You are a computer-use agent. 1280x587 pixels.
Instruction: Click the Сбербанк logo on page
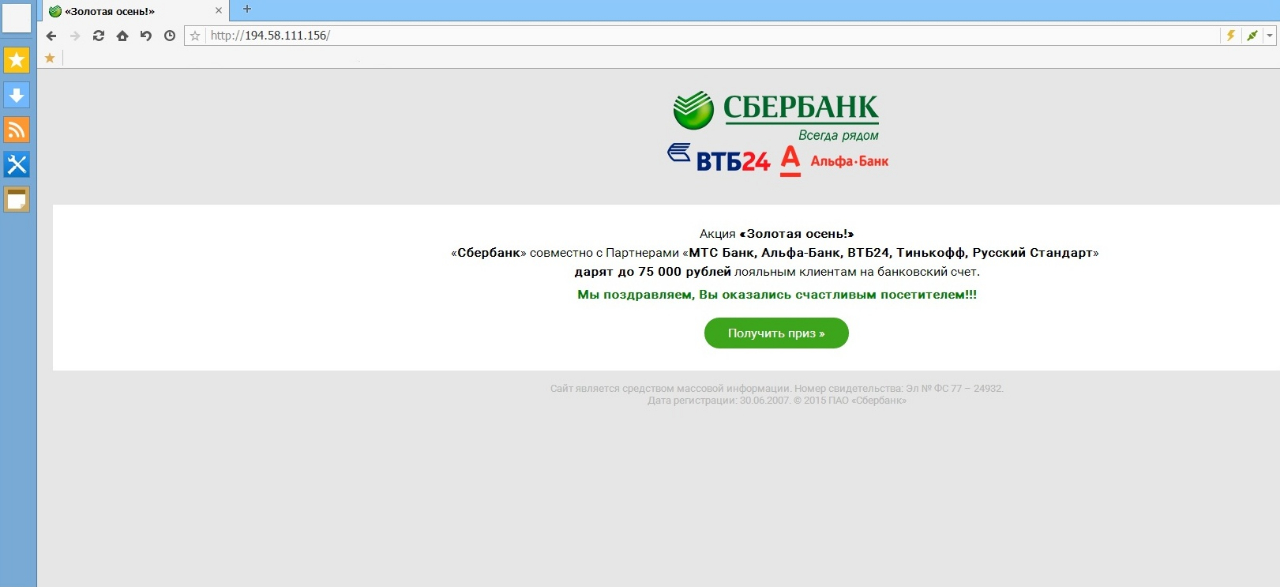click(x=776, y=115)
